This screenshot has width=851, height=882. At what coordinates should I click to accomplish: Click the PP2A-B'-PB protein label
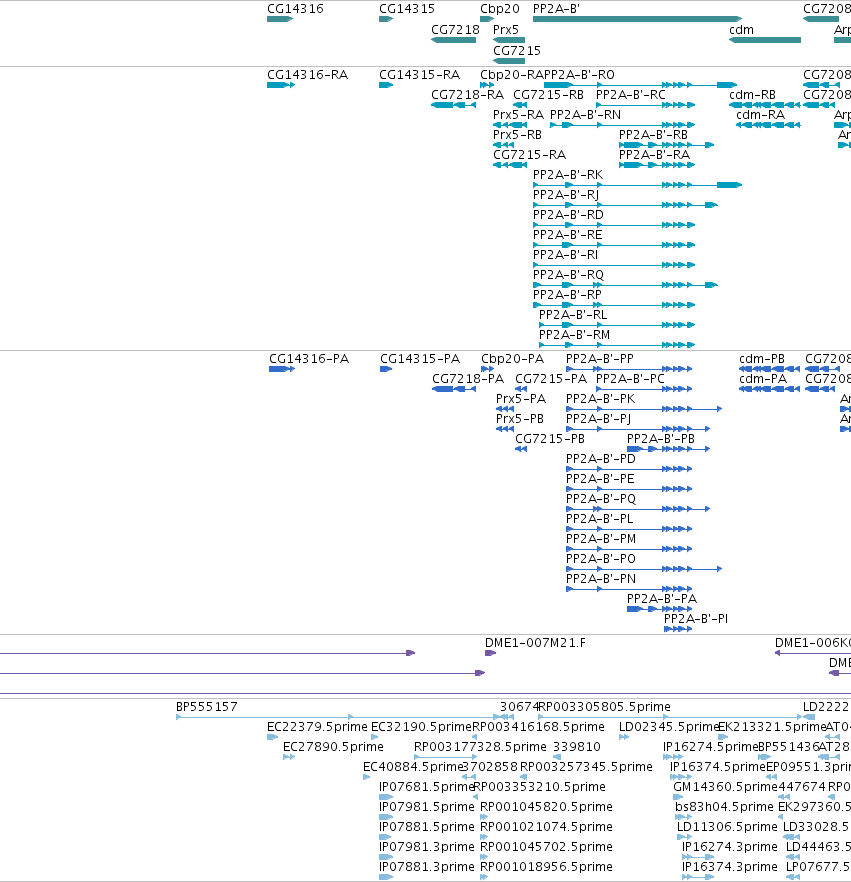click(661, 439)
